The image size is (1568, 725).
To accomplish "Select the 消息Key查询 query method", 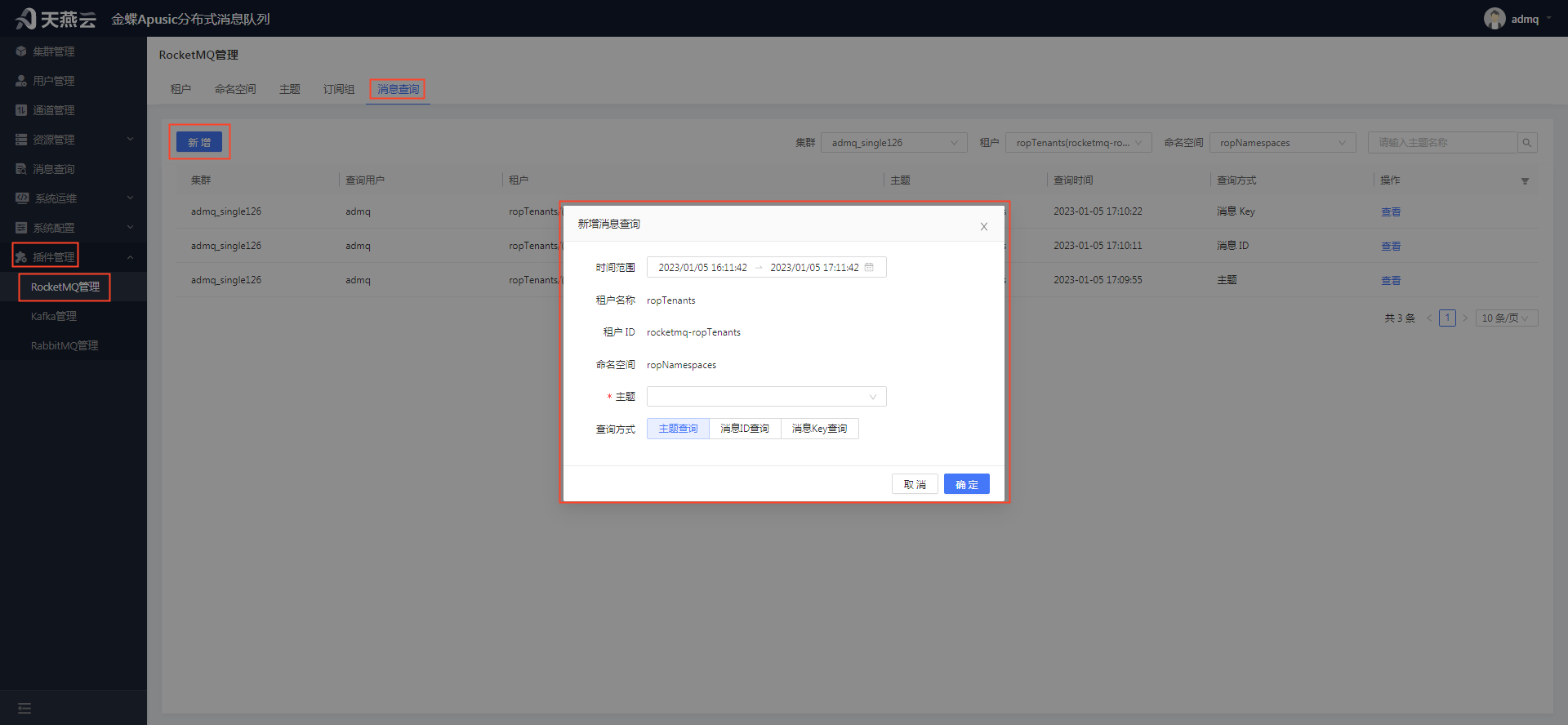I will 820,429.
